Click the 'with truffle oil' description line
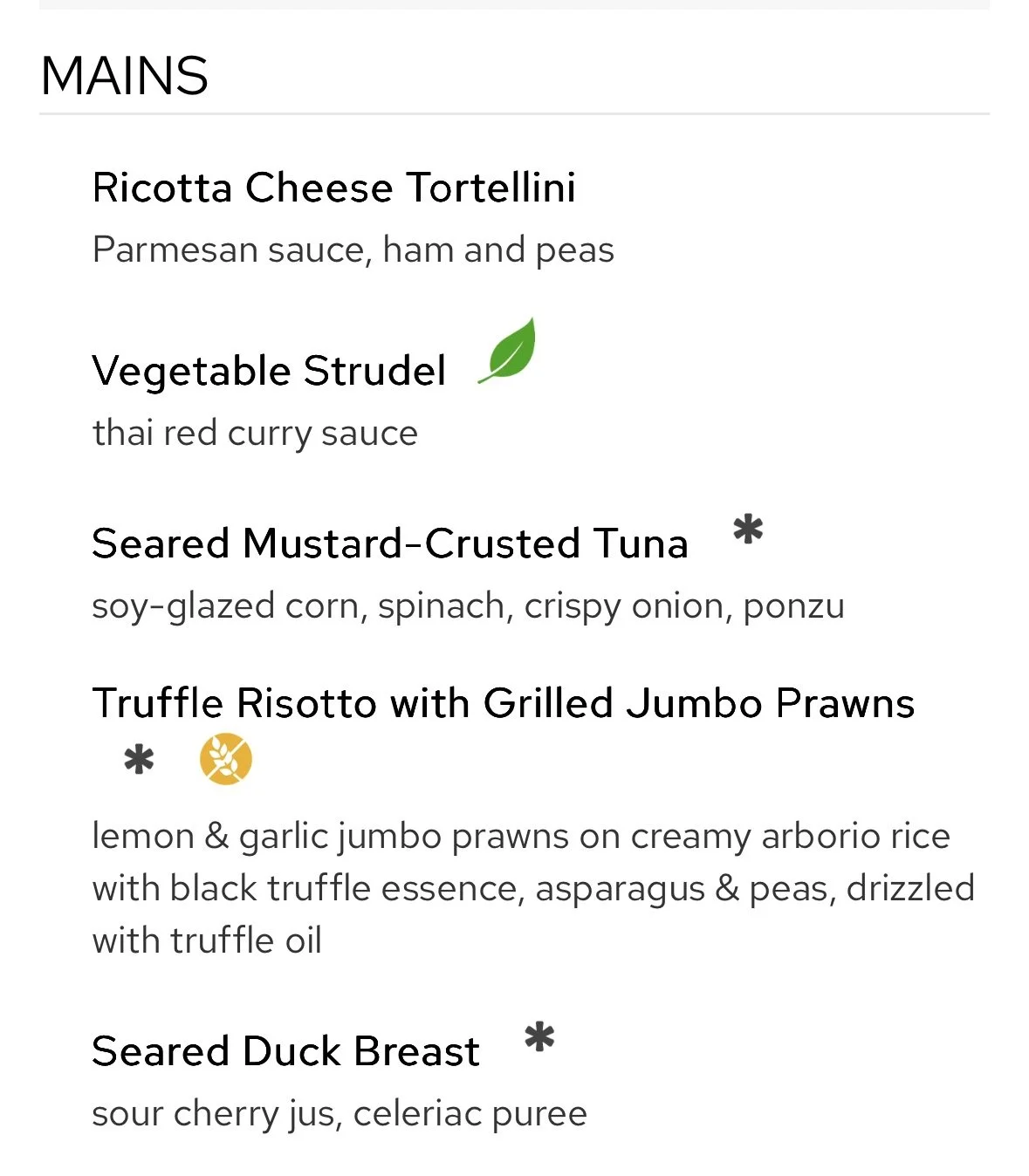Screen dimensions: 1029x1176 pyautogui.click(x=208, y=941)
